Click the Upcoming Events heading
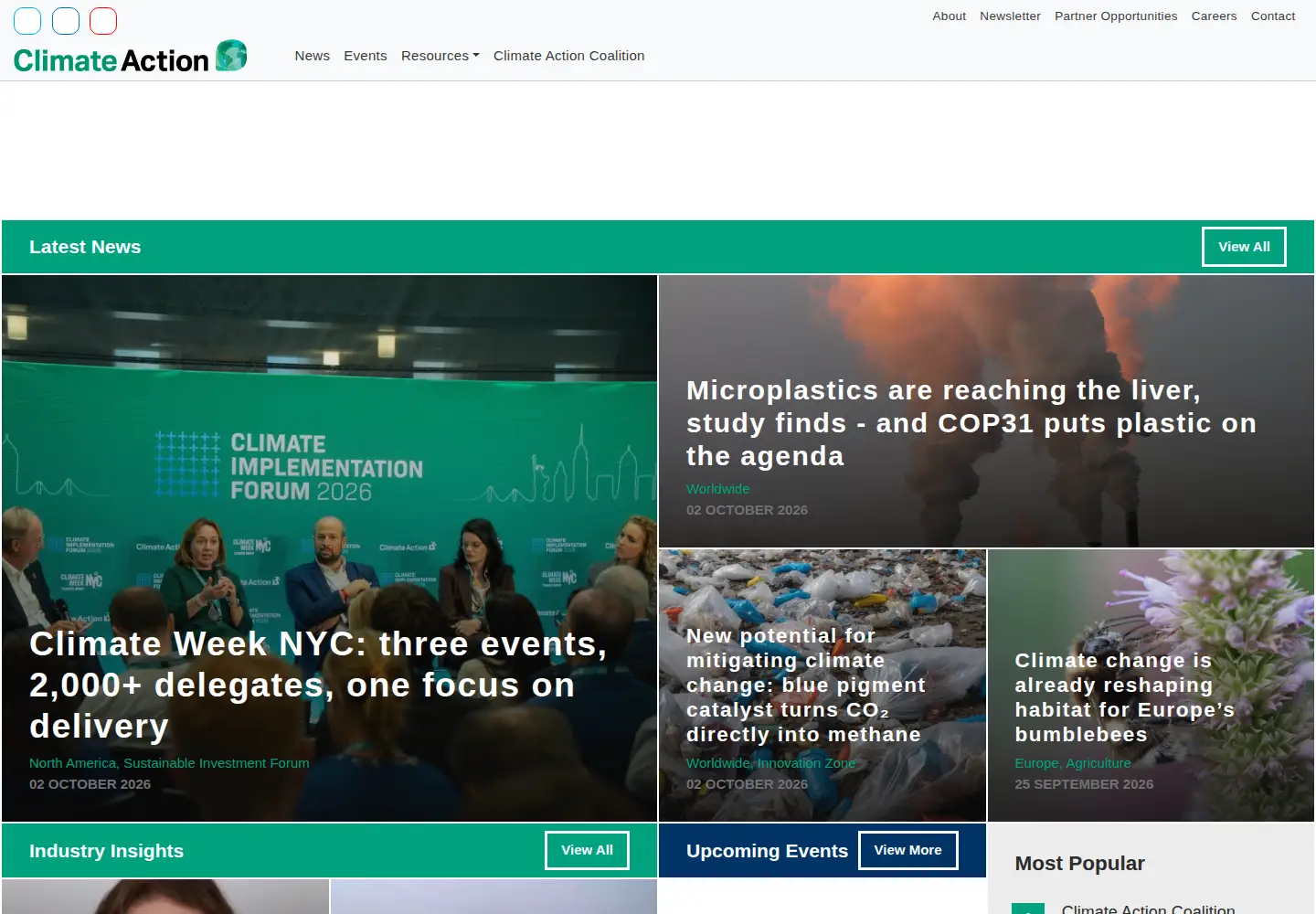 coord(767,851)
